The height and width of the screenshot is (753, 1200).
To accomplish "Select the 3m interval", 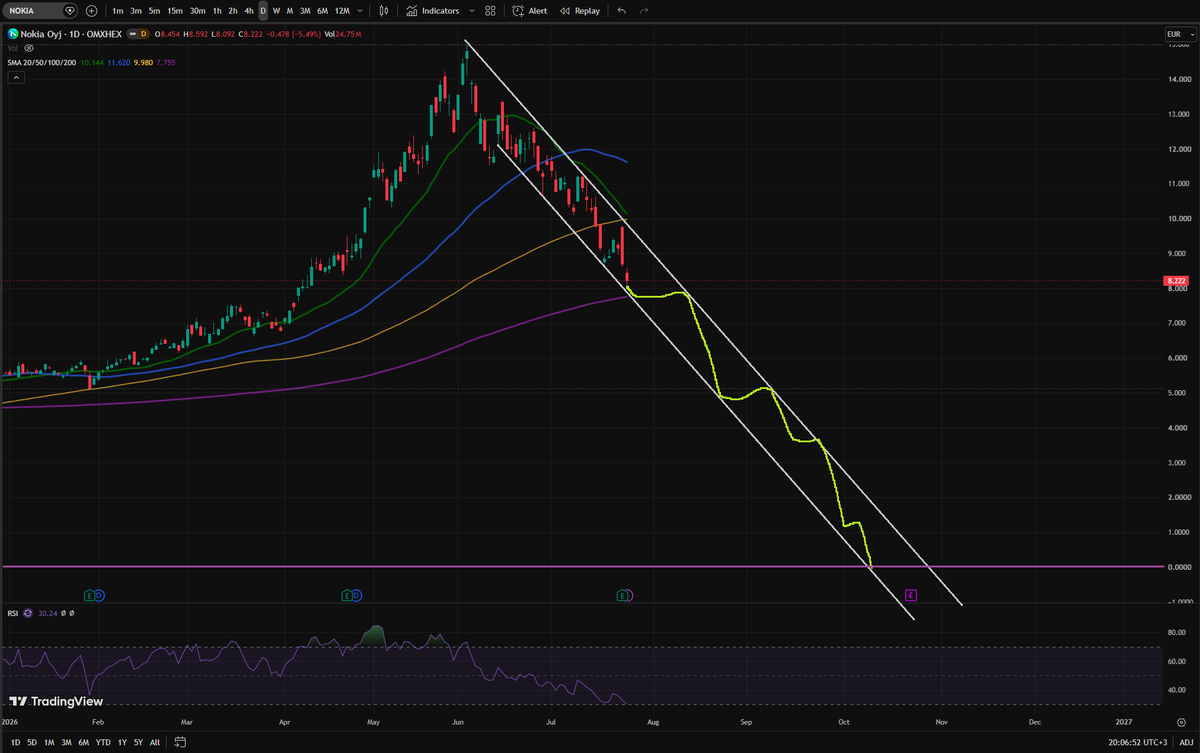I will coord(135,11).
